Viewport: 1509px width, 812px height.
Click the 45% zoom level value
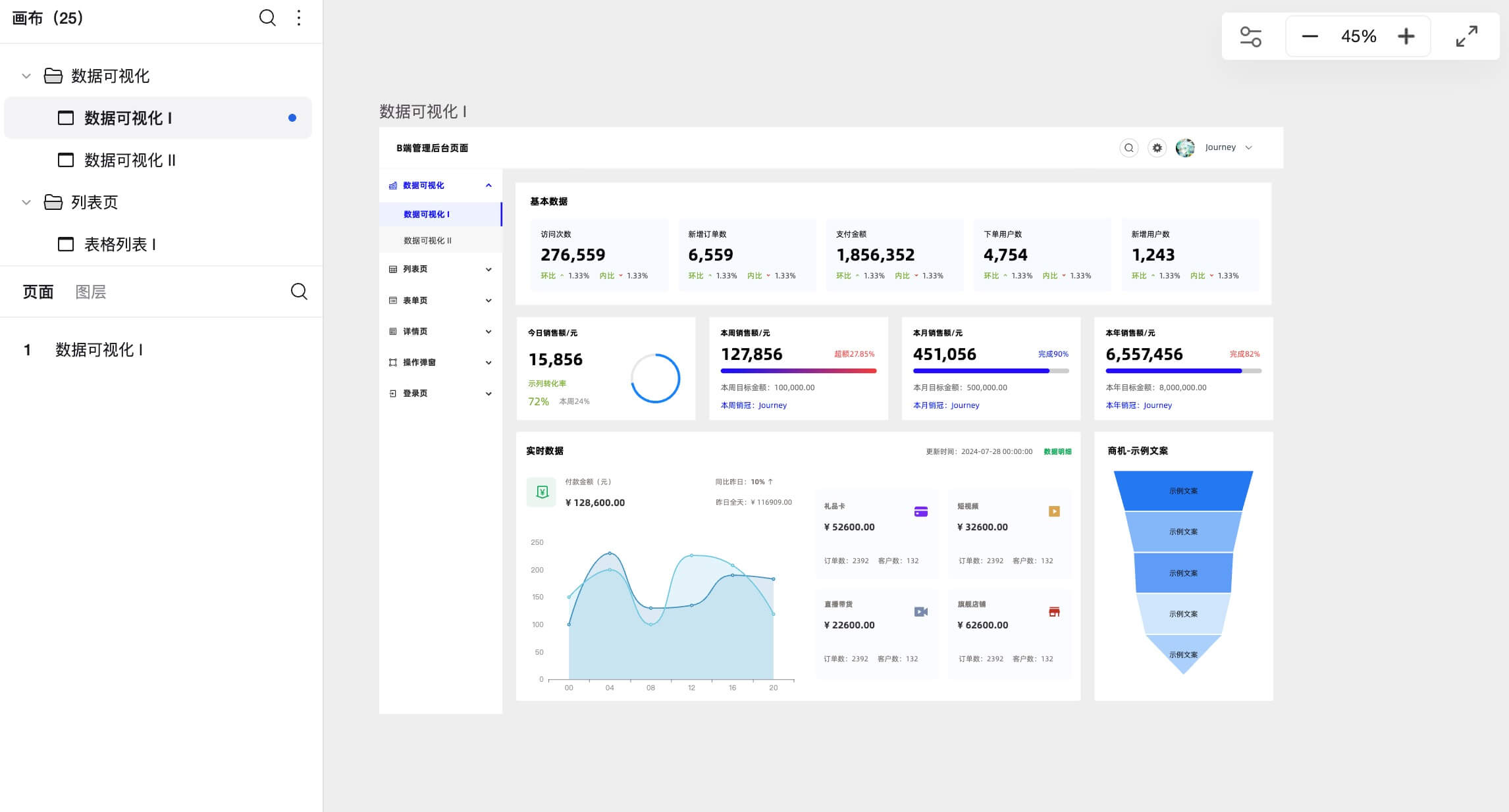[x=1358, y=36]
